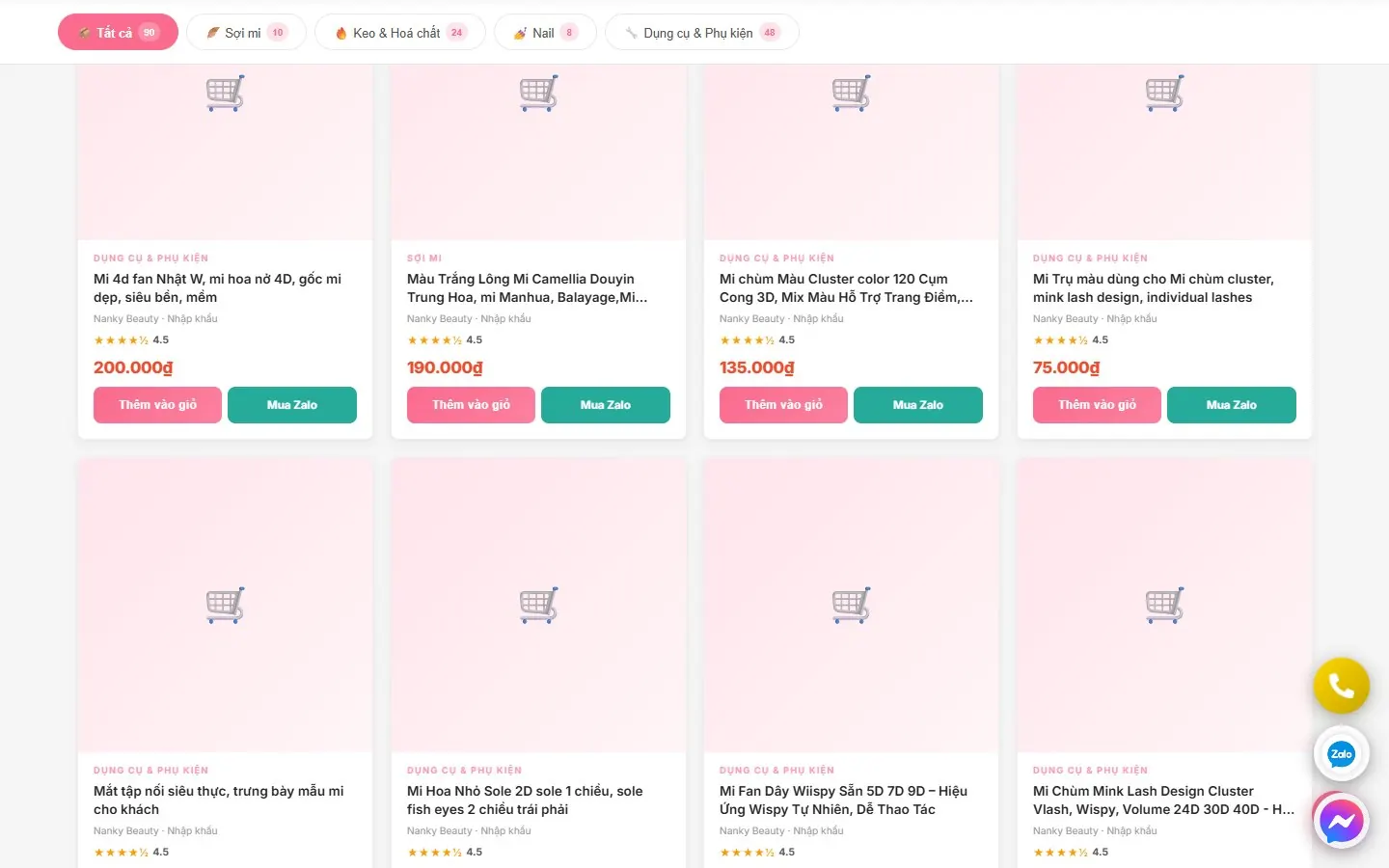Buy Mi Trụ màu product via Zalo
Image resolution: width=1389 pixels, height=868 pixels.
1232,405
